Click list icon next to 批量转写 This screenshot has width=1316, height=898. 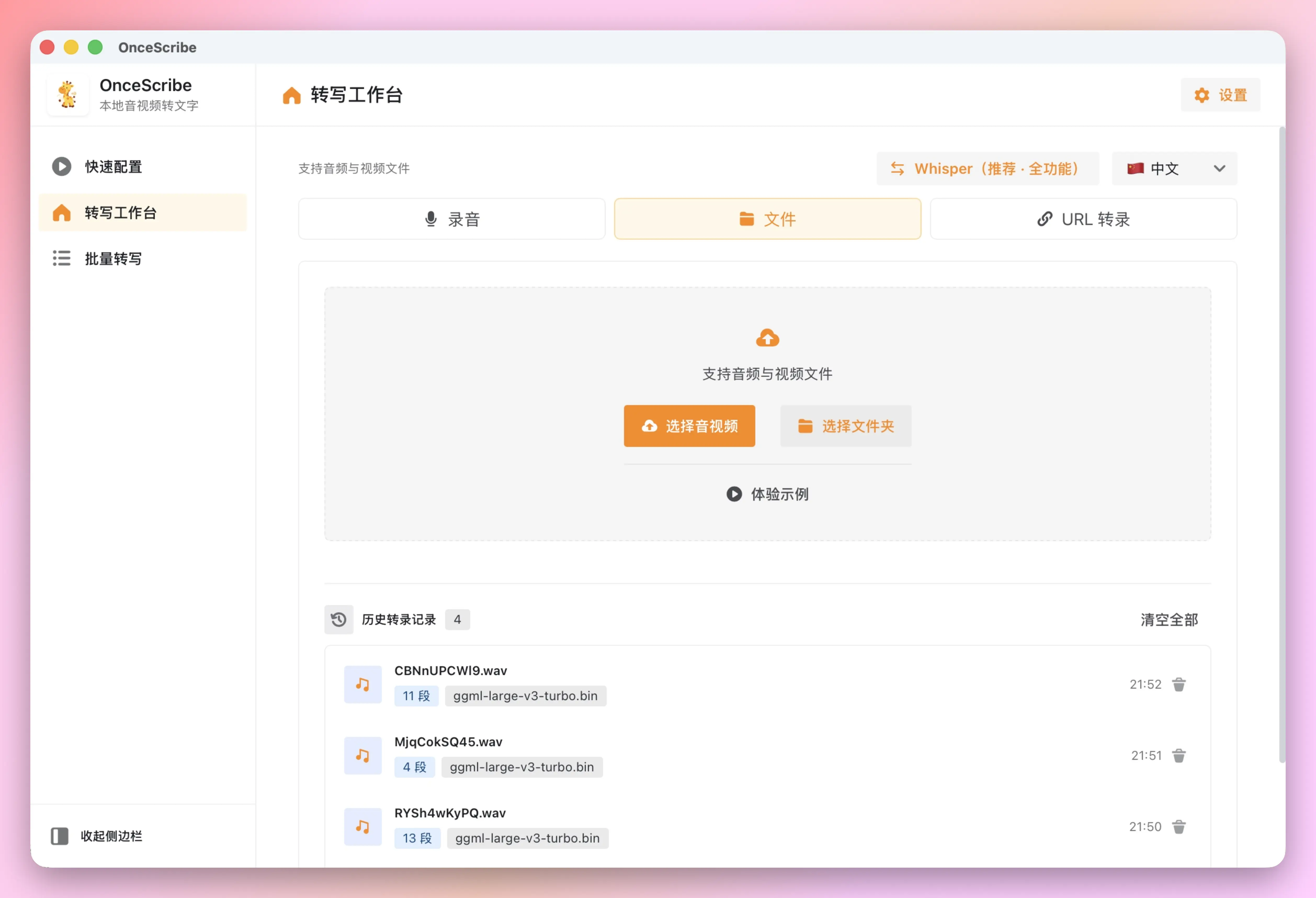61,258
